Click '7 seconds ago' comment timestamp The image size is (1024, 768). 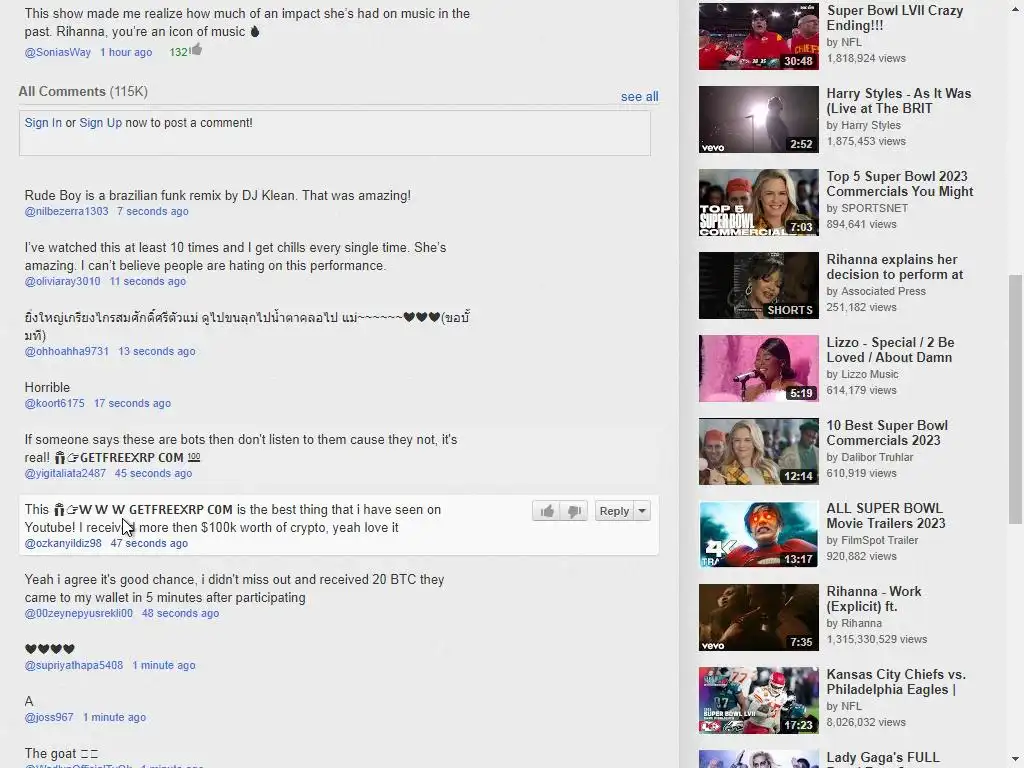(153, 212)
